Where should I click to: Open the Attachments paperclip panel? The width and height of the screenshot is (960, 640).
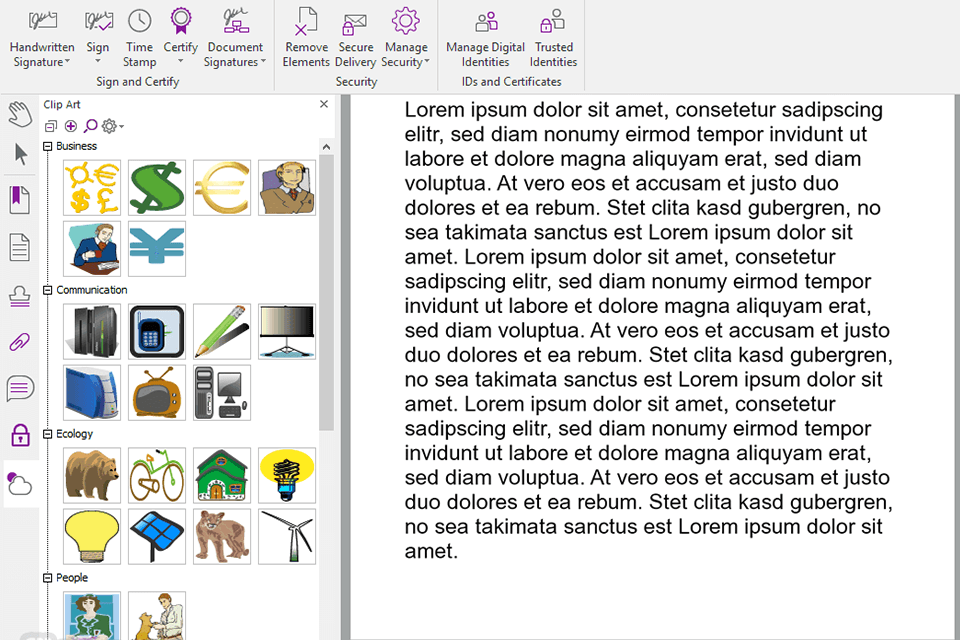20,342
